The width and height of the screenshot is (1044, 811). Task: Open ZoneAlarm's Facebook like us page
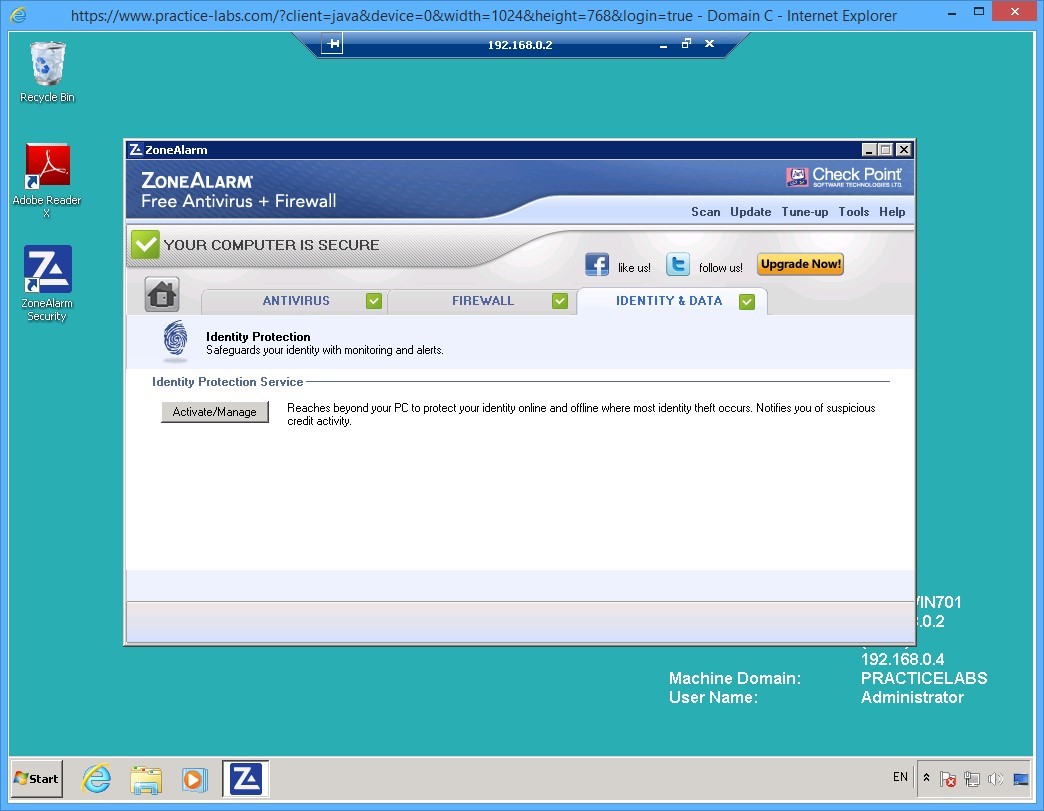click(597, 263)
